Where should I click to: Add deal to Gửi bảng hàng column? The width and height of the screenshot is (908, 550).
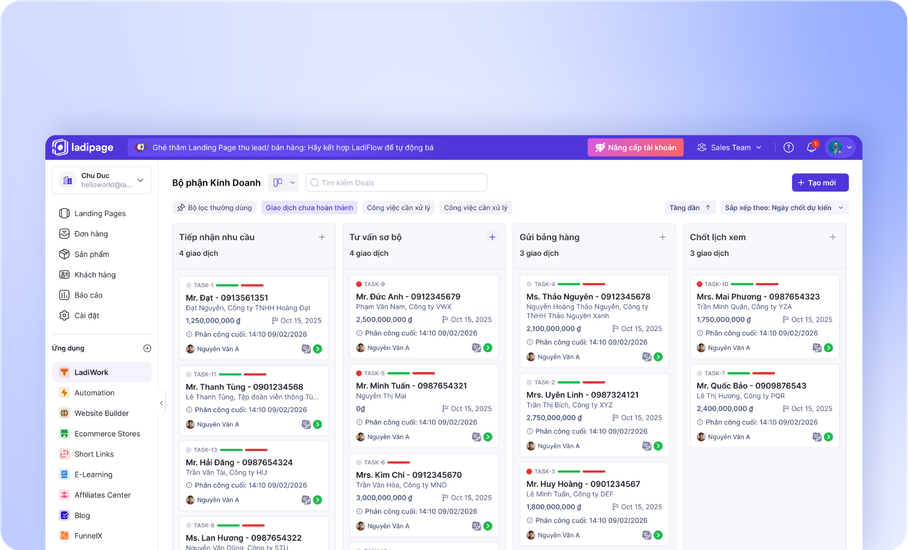pyautogui.click(x=662, y=237)
